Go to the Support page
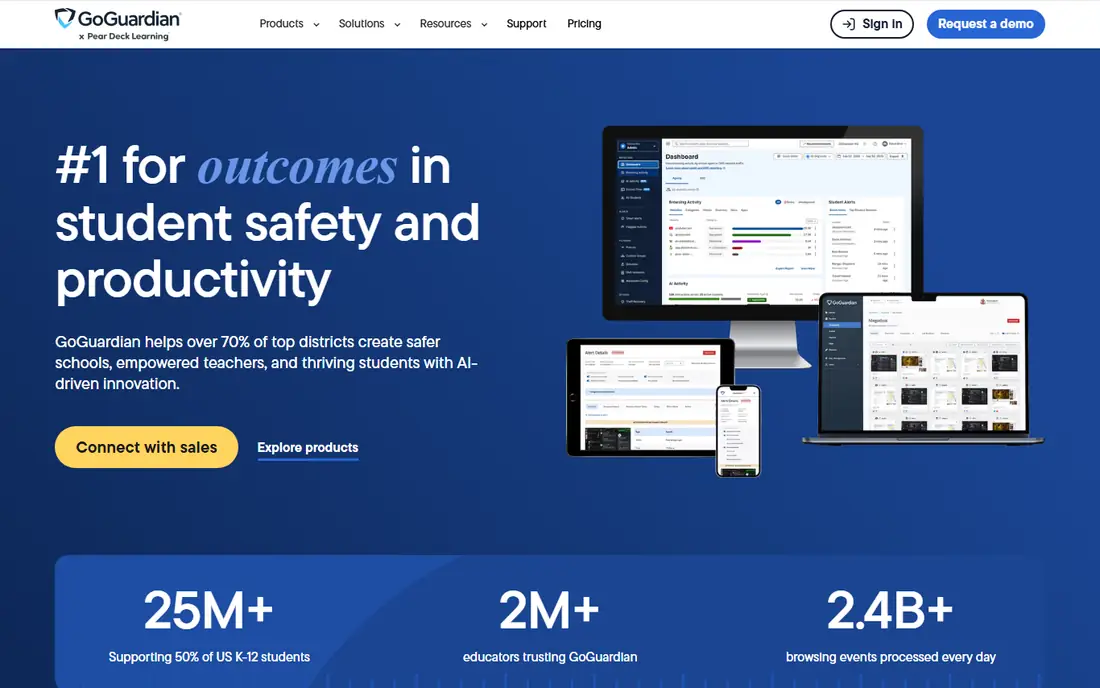The height and width of the screenshot is (688, 1100). pos(526,24)
